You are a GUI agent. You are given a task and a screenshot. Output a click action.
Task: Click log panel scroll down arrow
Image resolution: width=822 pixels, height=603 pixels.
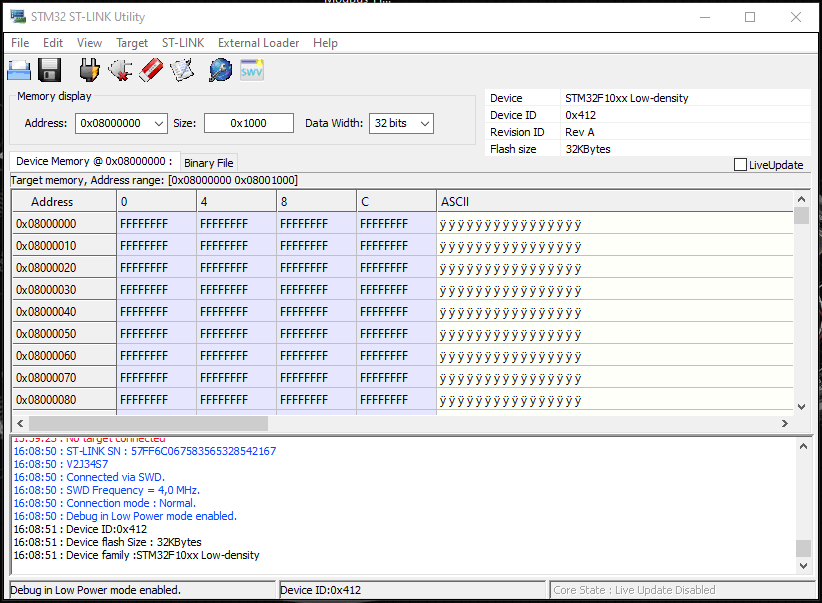[x=803, y=565]
